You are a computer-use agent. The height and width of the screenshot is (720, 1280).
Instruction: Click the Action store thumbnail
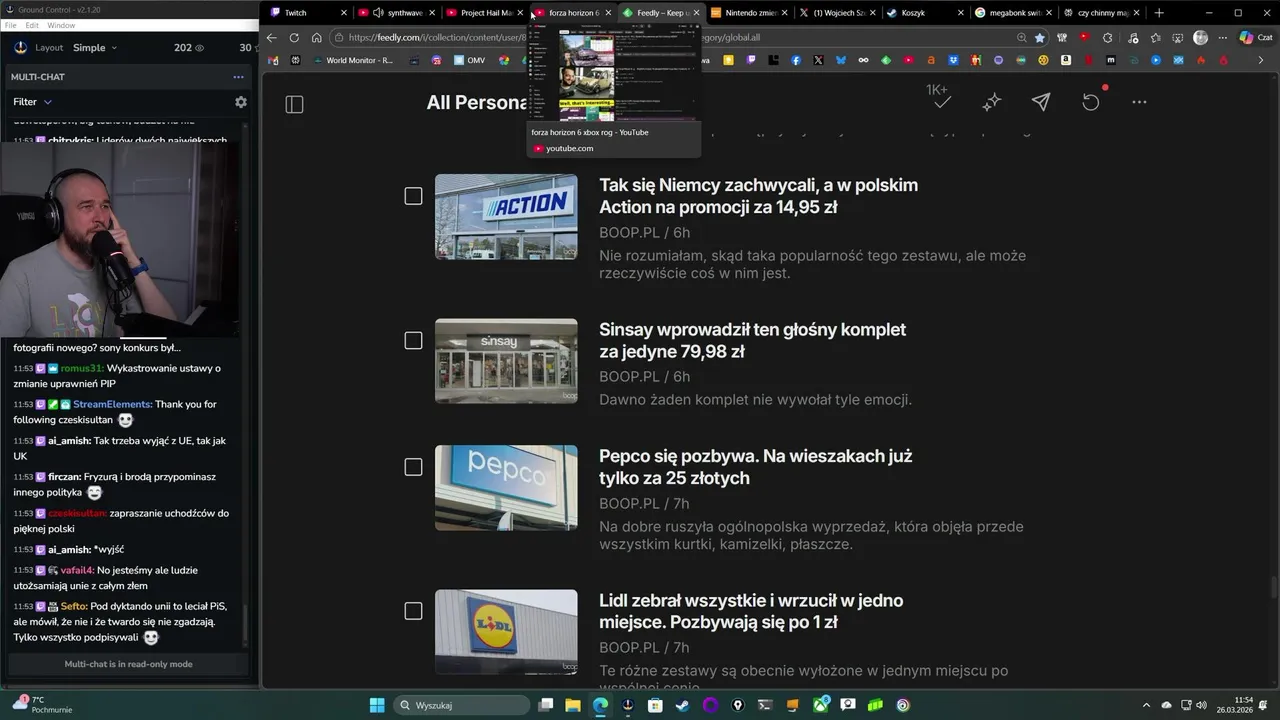[x=506, y=217]
